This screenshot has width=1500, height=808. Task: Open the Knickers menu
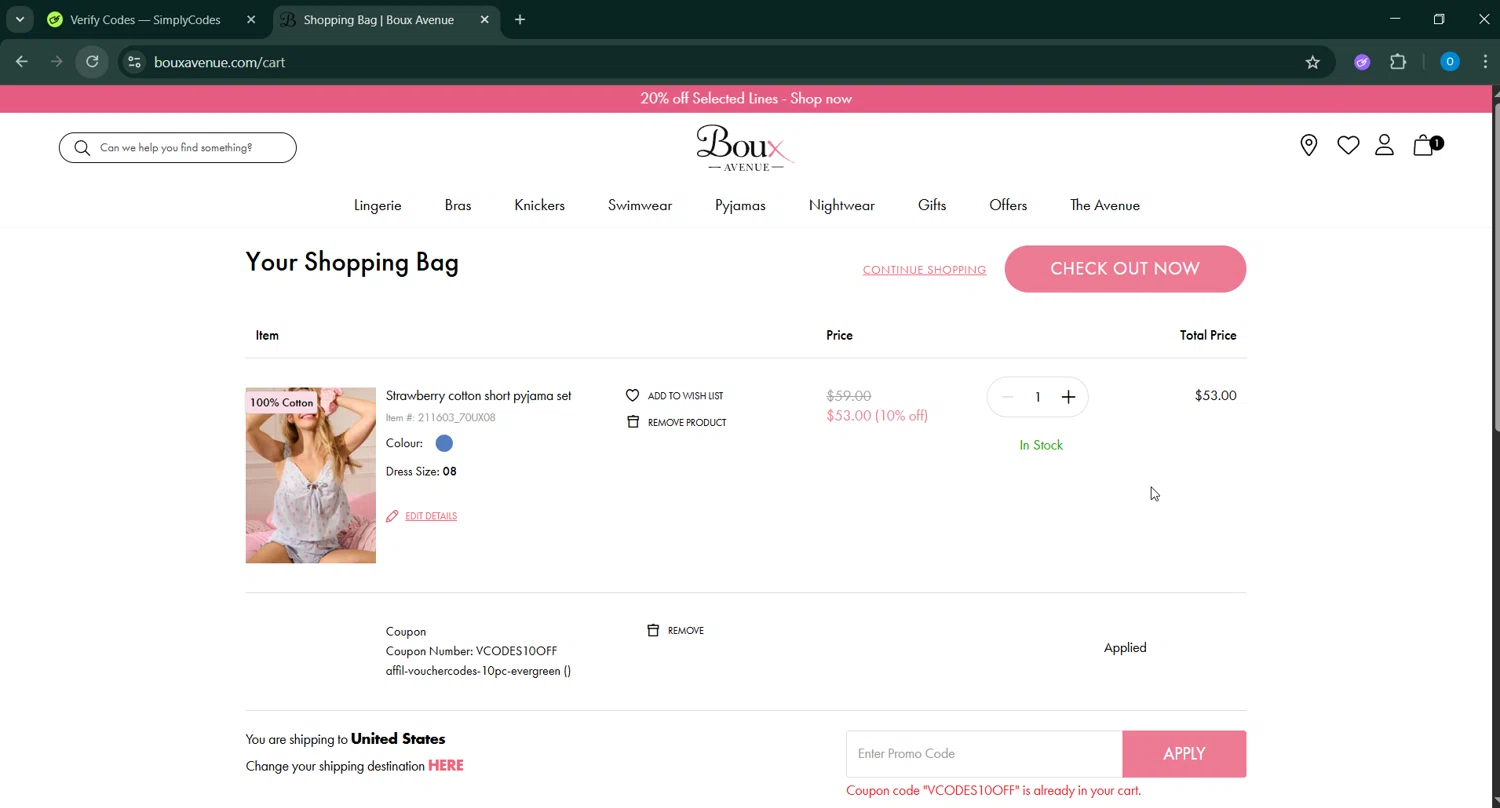[x=540, y=205]
